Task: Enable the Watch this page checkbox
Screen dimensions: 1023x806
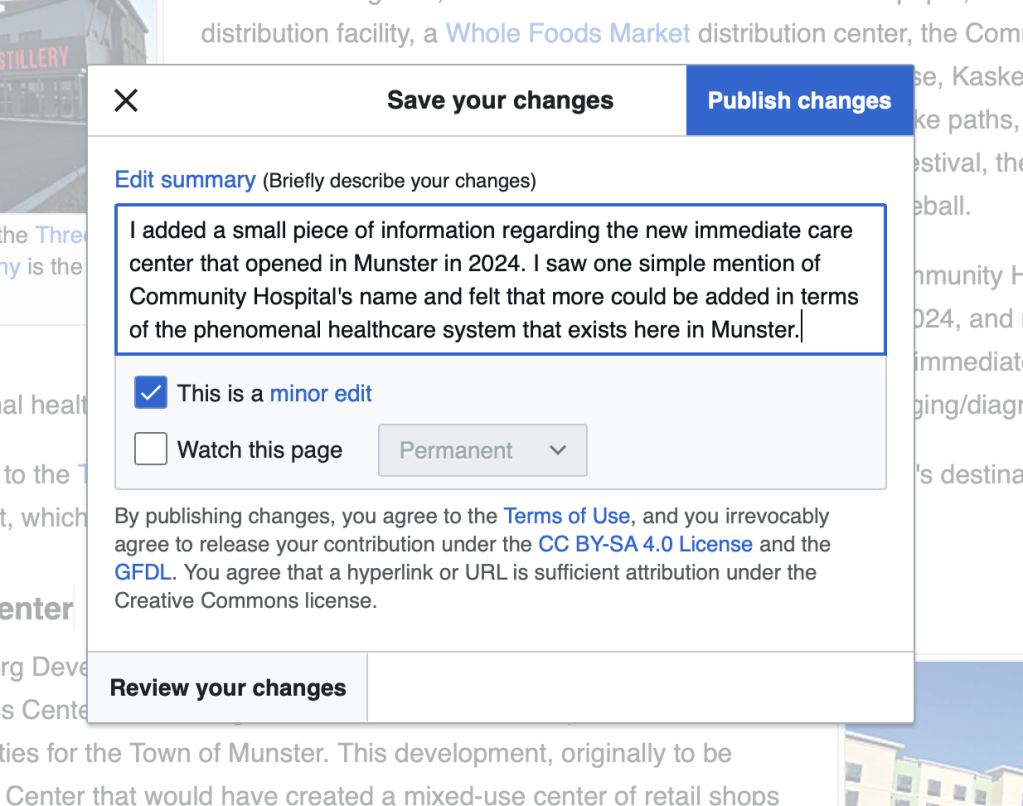Action: [x=151, y=450]
